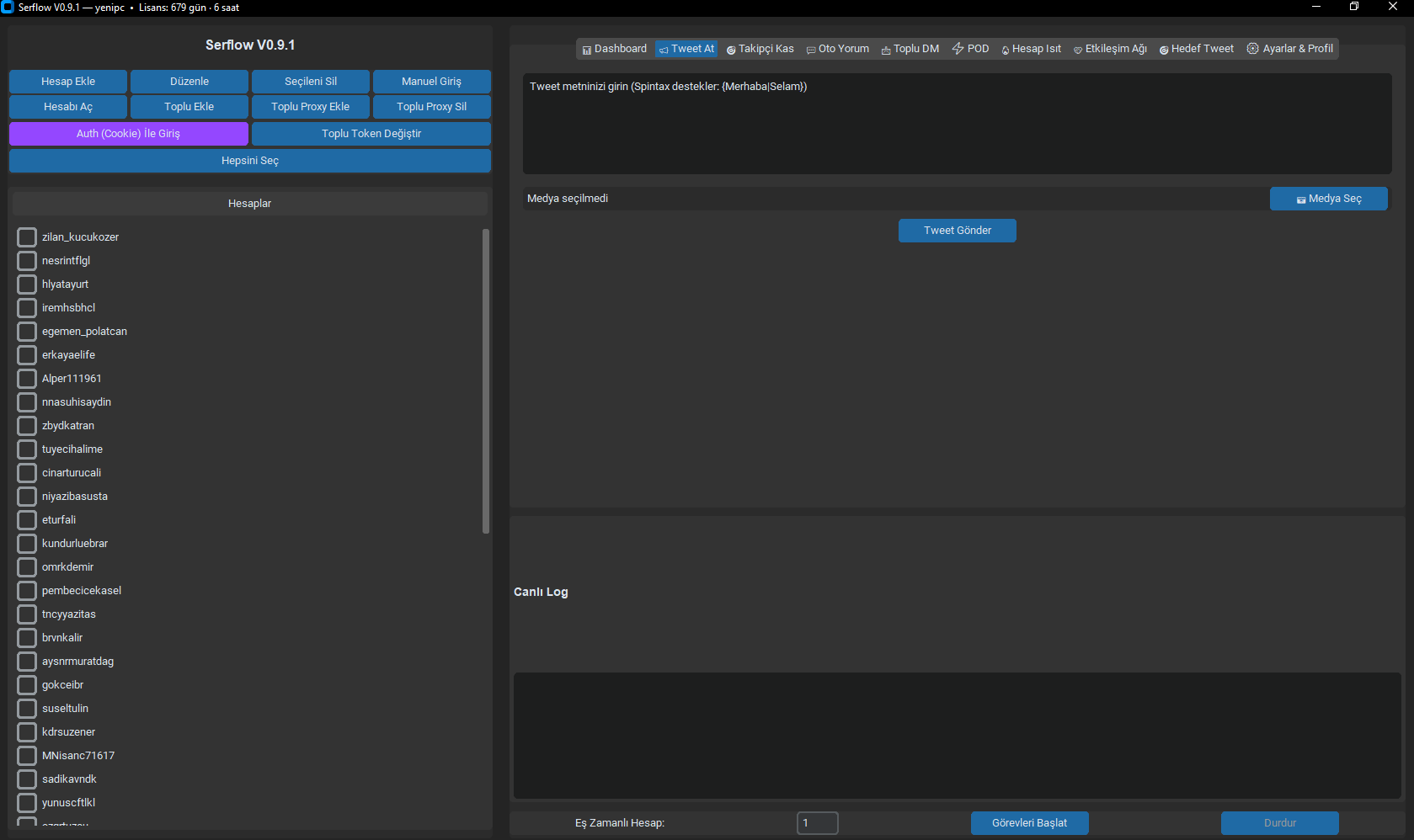Viewport: 1414px width, 840px height.
Task: Toggle the yunuscftlkl checkbox
Action: 27,803
